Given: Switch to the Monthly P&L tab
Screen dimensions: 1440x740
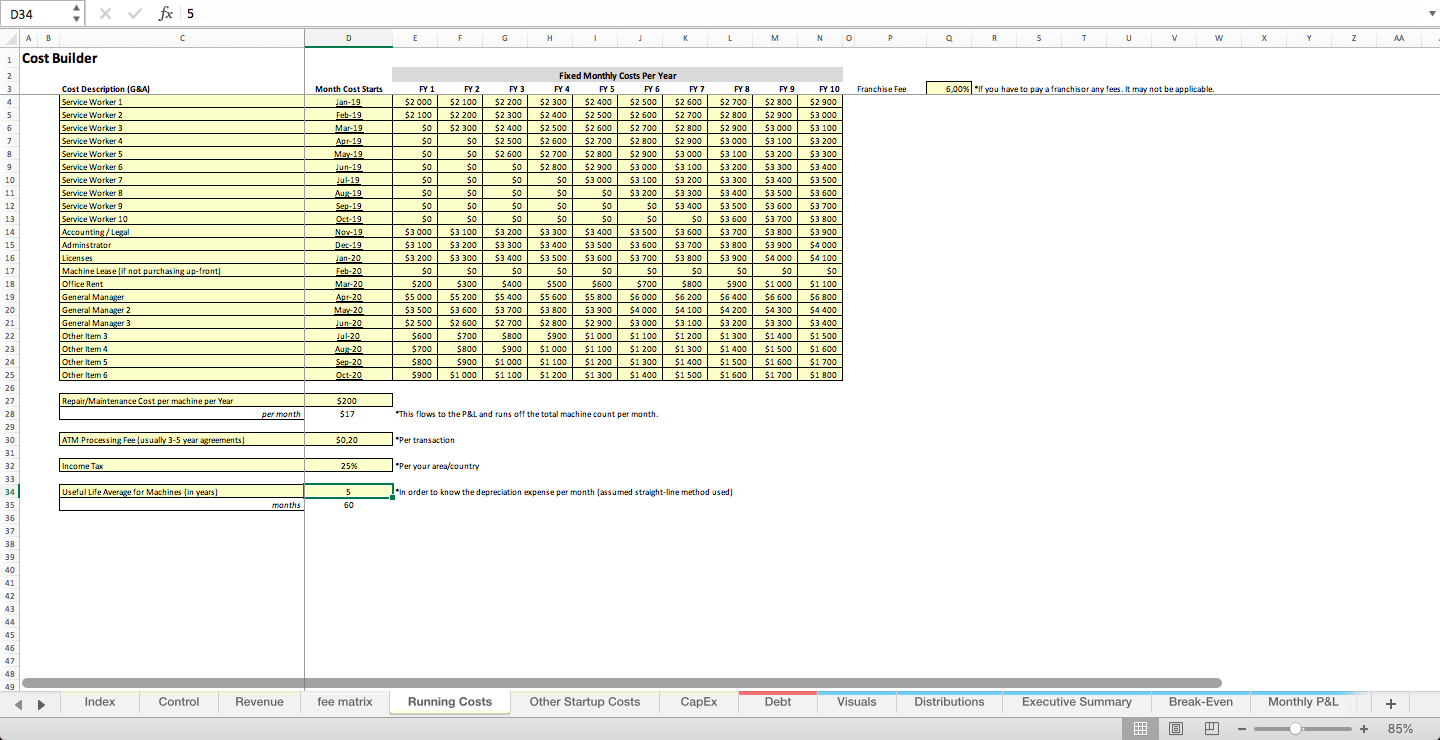Looking at the screenshot, I should (x=1303, y=701).
